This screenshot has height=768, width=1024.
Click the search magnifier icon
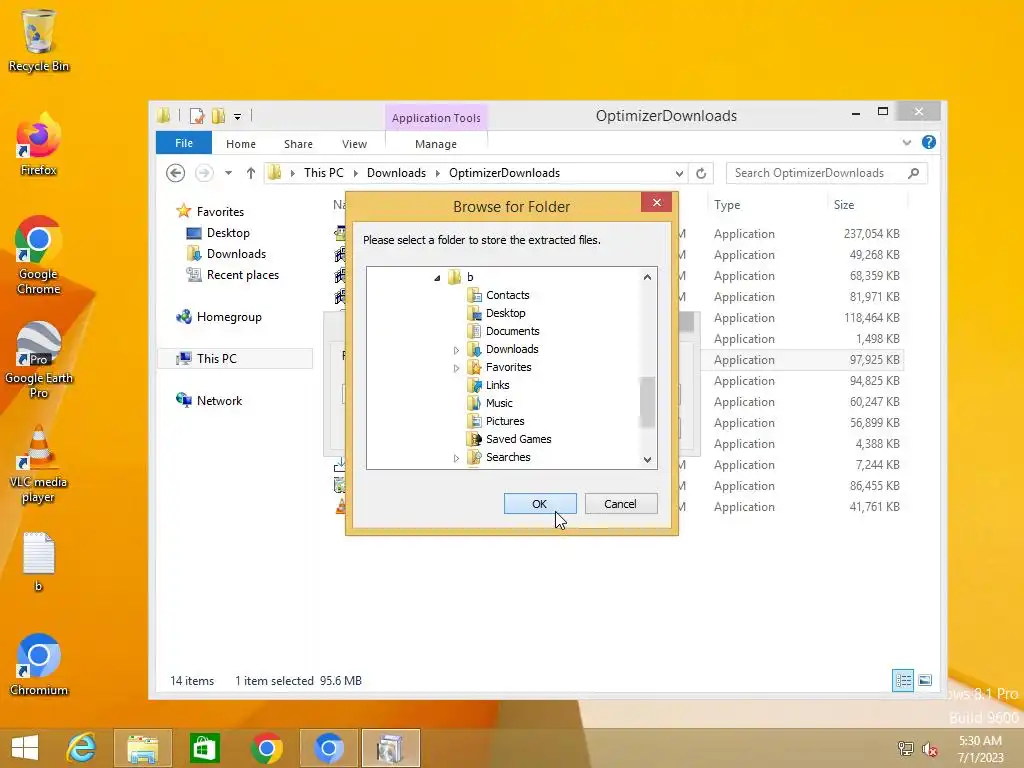click(914, 173)
